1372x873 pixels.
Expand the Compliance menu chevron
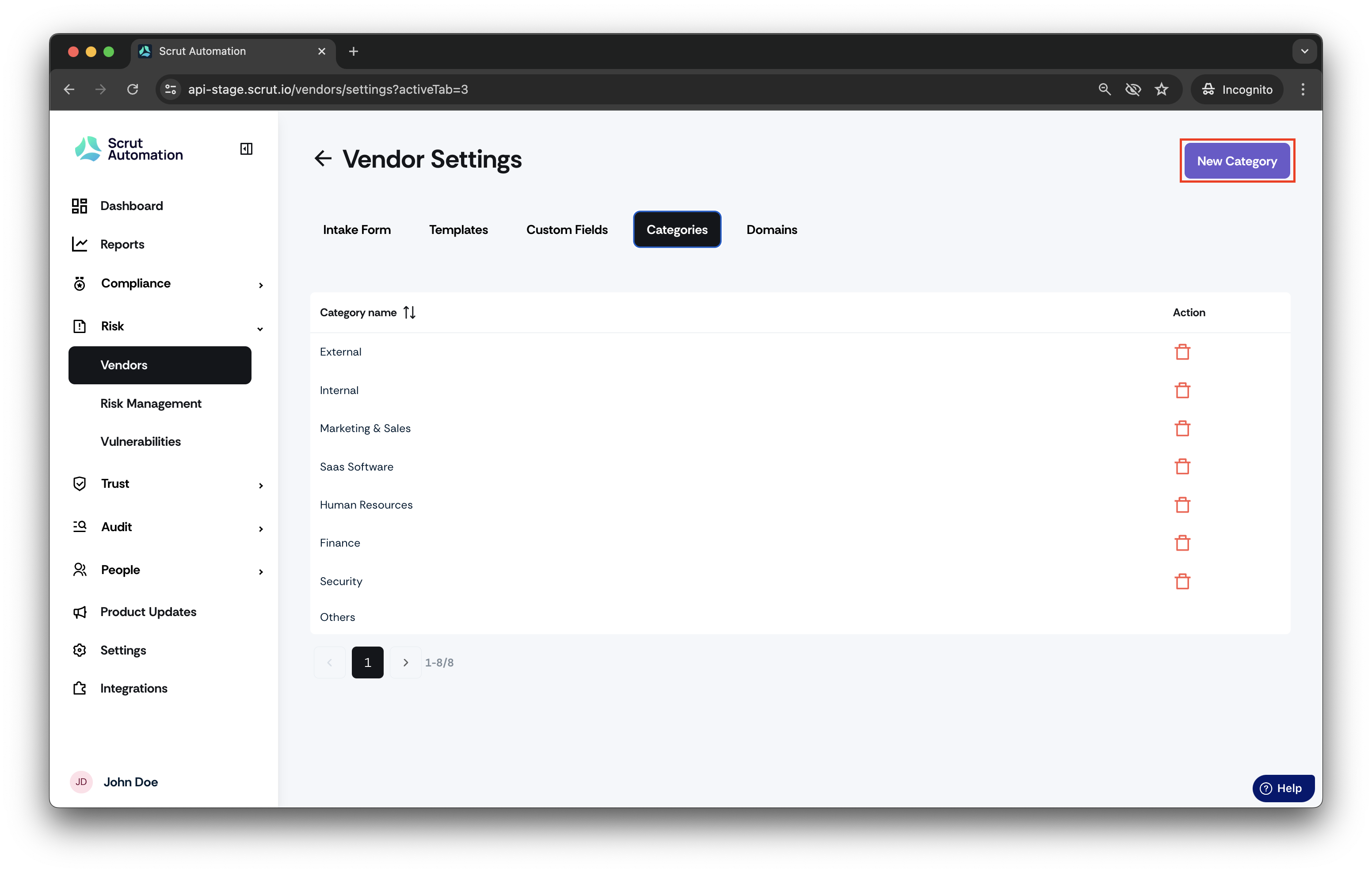tap(261, 285)
